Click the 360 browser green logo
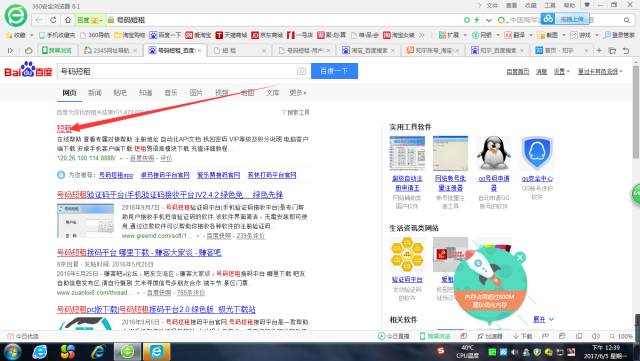This screenshot has width=640, height=361. (x=16, y=15)
